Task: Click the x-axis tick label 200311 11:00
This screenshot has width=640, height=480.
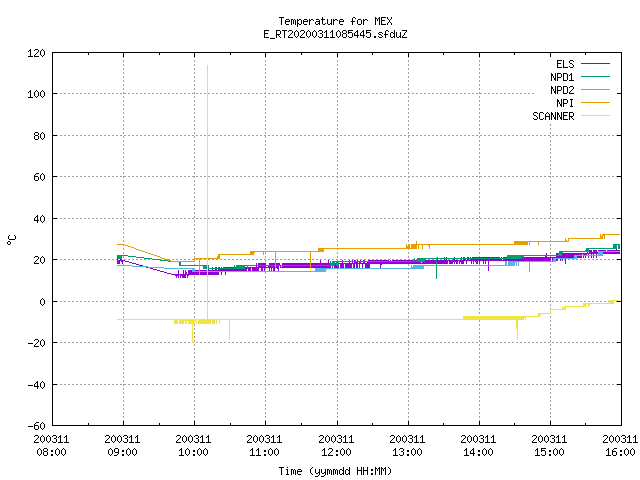Action: [264, 446]
